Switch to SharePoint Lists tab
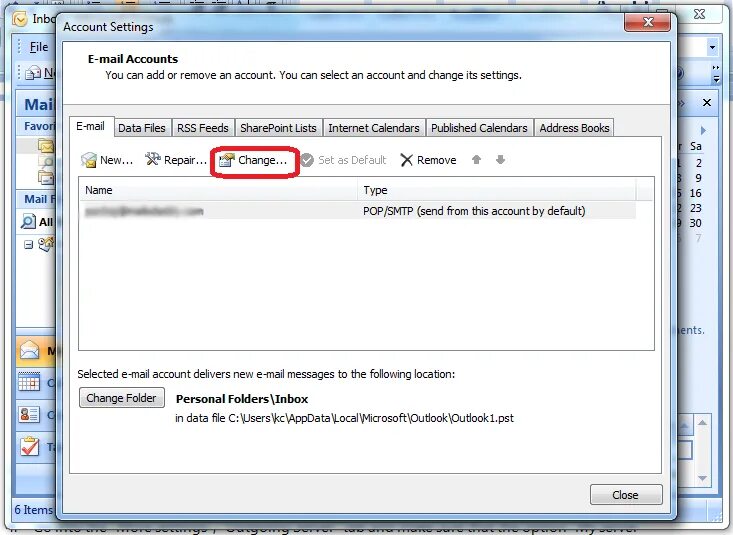733x535 pixels. (x=278, y=128)
